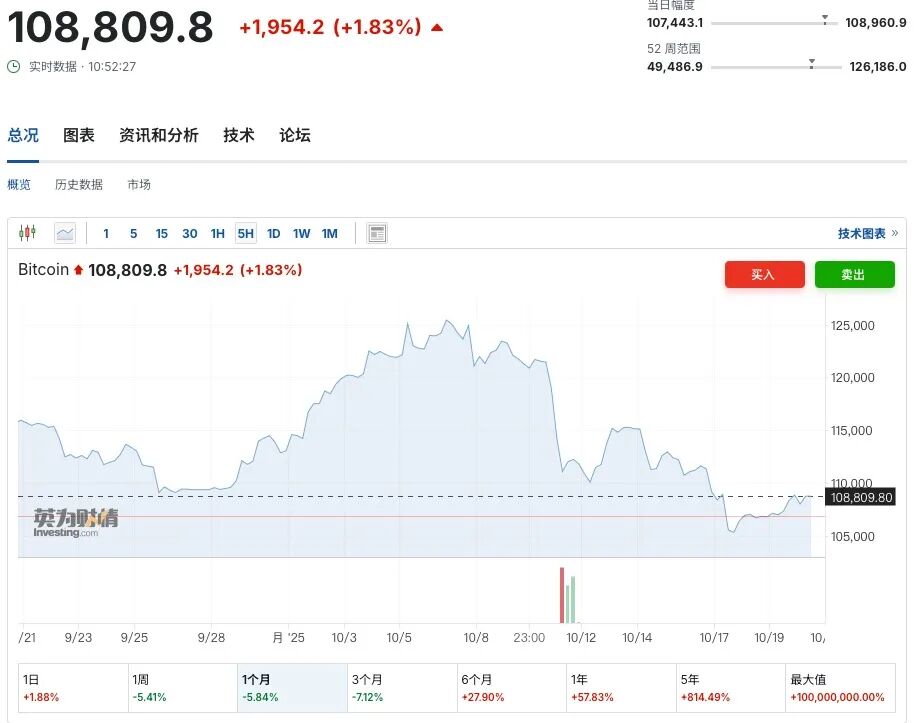Click the 当日幅度 range marker arrow

825,19
